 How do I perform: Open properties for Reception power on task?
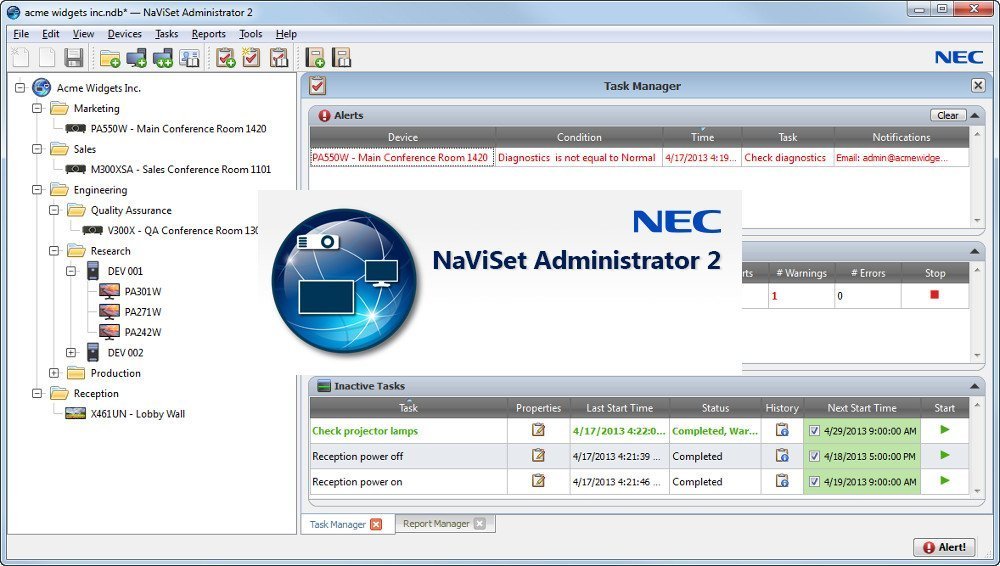point(538,480)
